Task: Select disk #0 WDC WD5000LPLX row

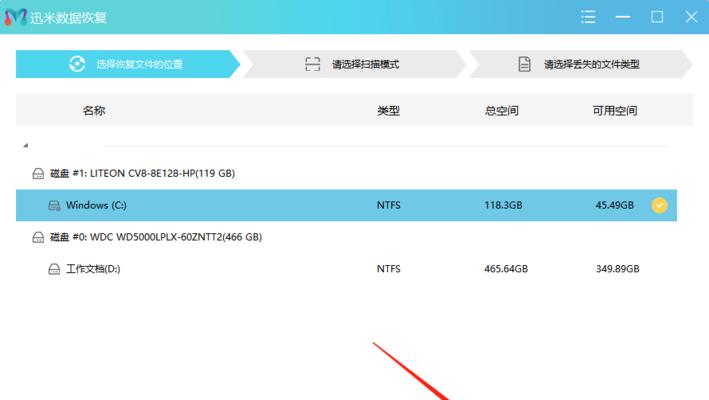Action: (346, 237)
